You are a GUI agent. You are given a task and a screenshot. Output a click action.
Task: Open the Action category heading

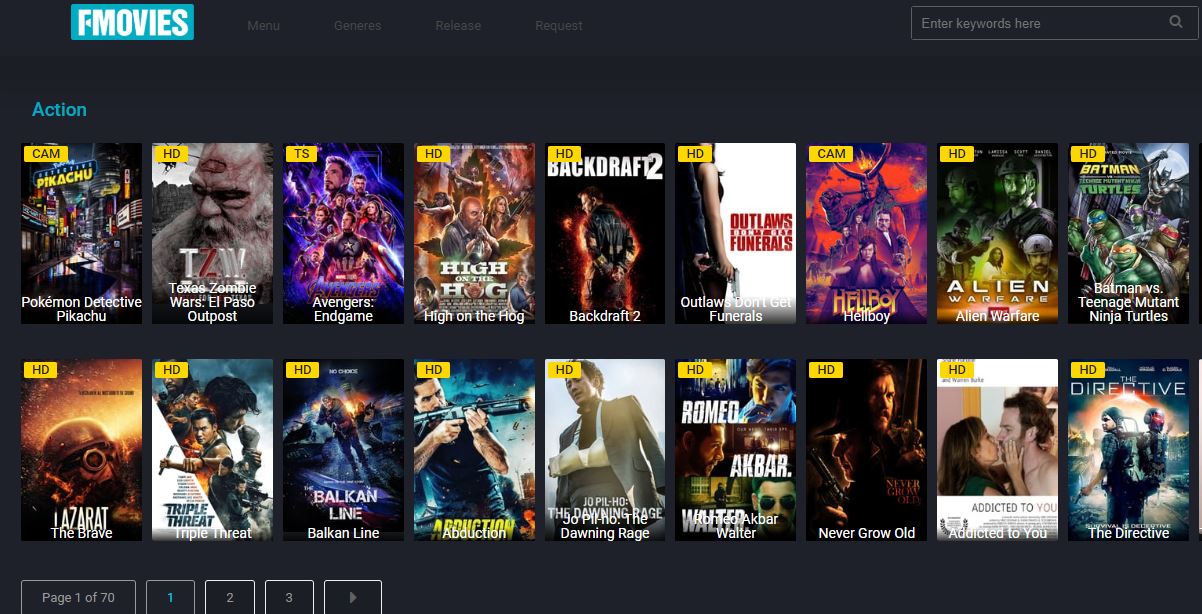coord(59,110)
